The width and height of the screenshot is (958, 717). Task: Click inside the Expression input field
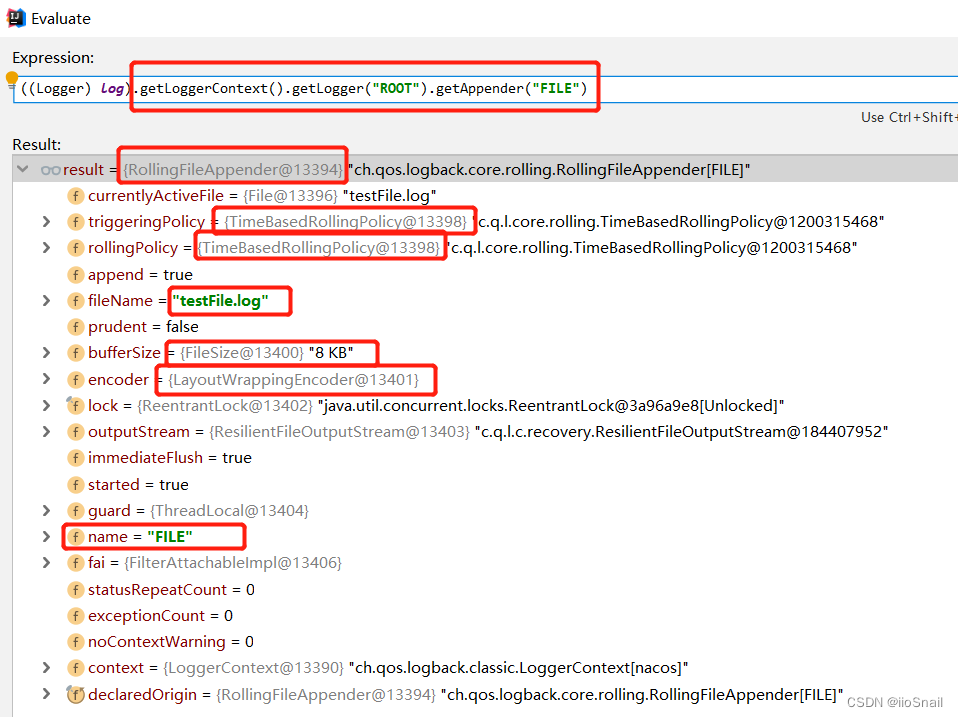700,88
